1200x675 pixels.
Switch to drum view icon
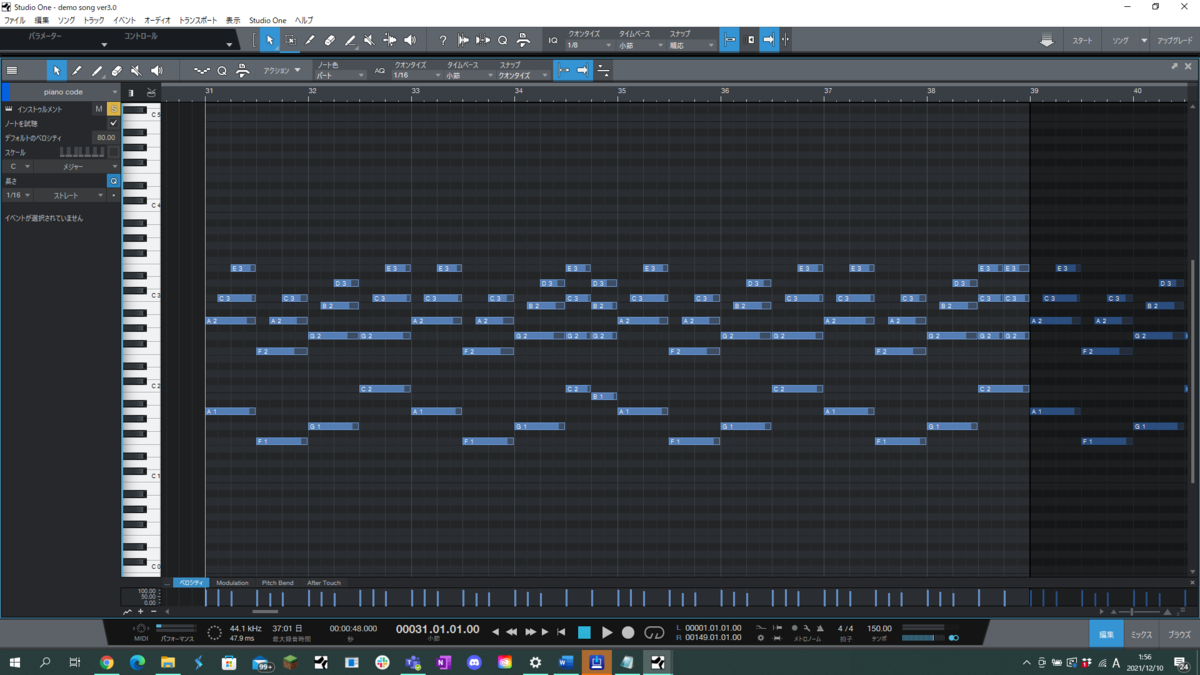tap(151, 93)
